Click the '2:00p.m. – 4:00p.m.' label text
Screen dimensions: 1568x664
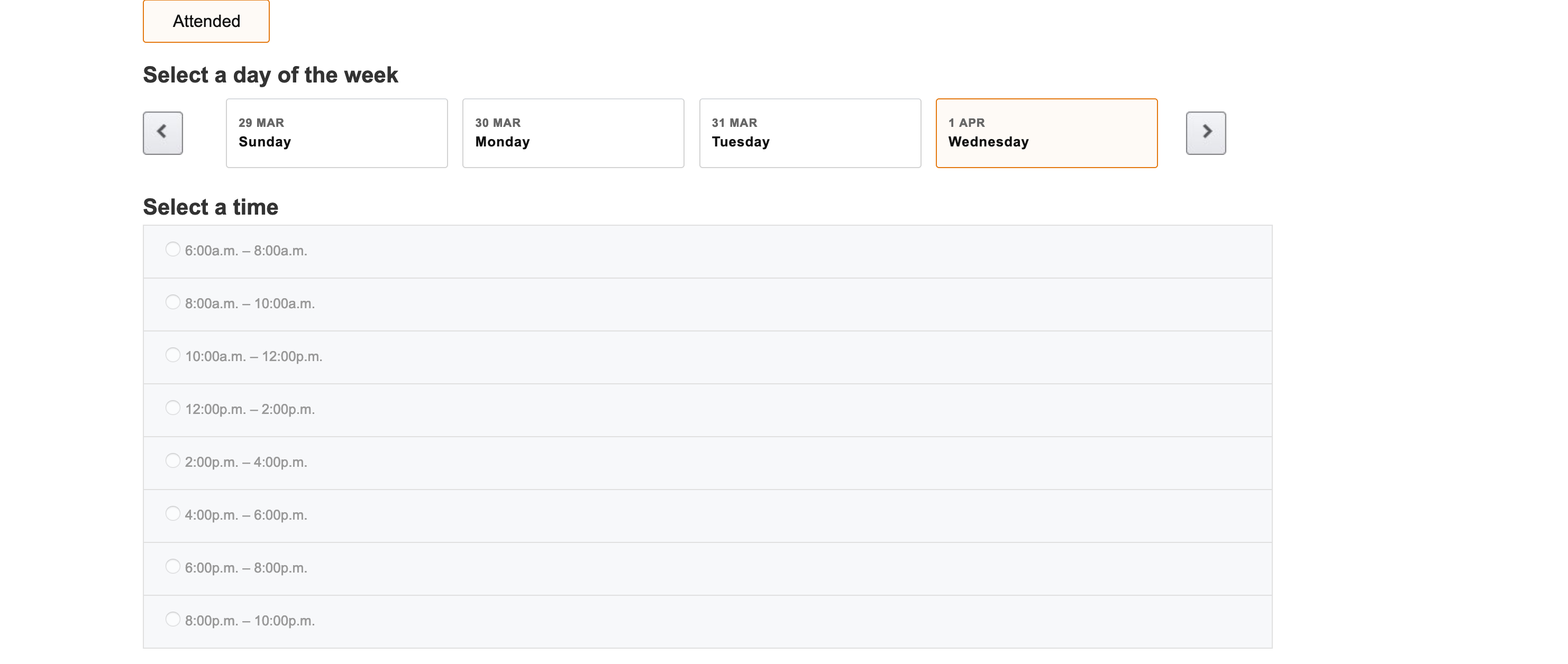click(x=246, y=462)
